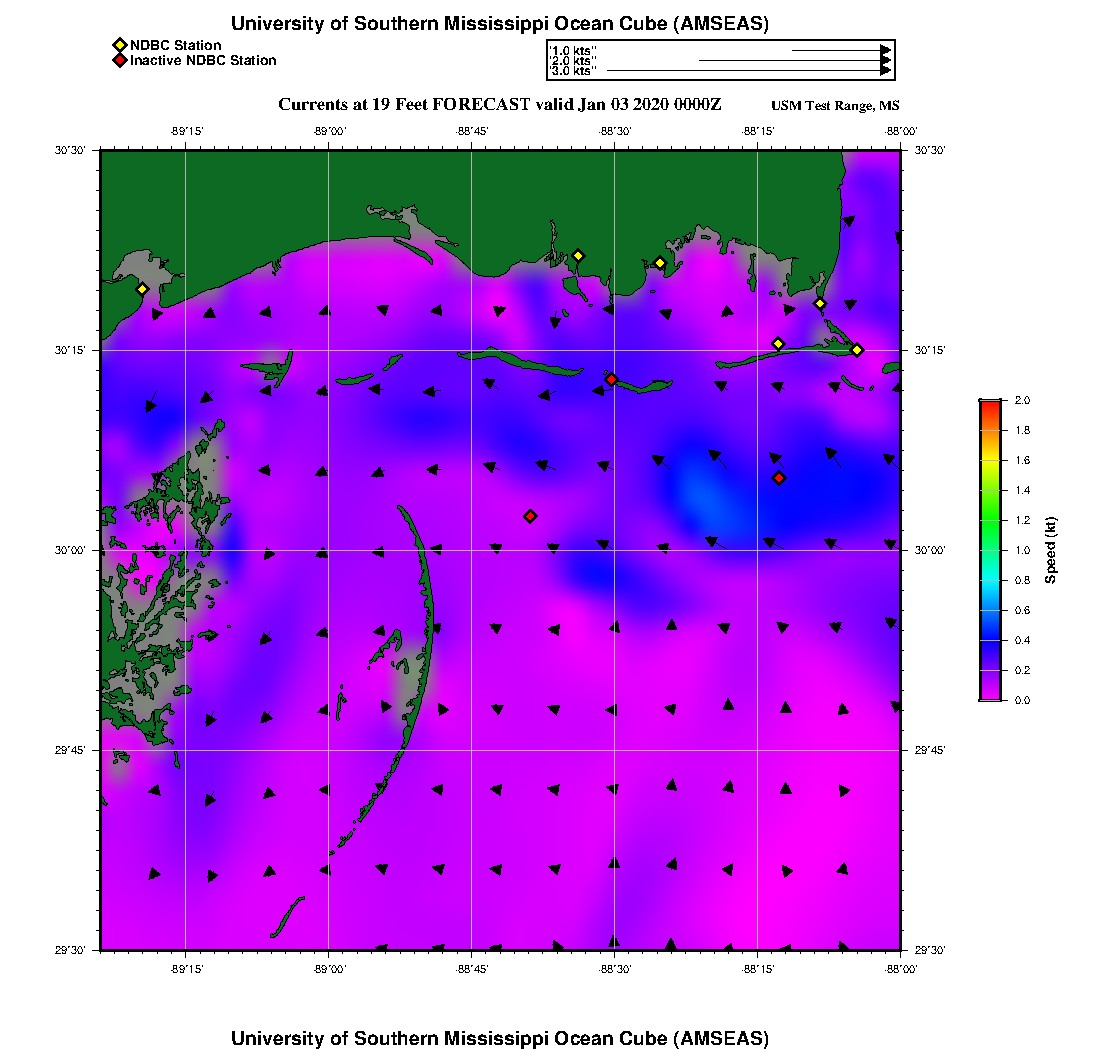This screenshot has width=1100, height=1050.
Task: Select the easternmost red inactive station marker
Action: point(779,478)
